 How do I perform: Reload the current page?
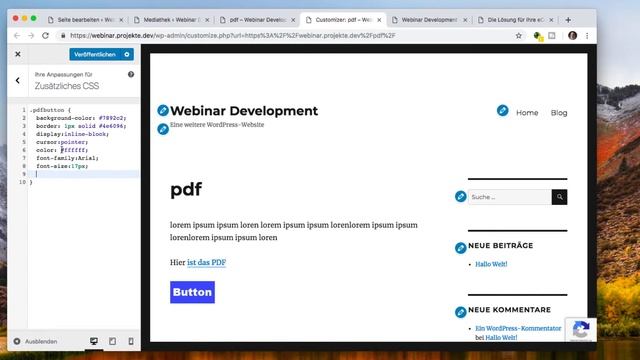coord(45,36)
